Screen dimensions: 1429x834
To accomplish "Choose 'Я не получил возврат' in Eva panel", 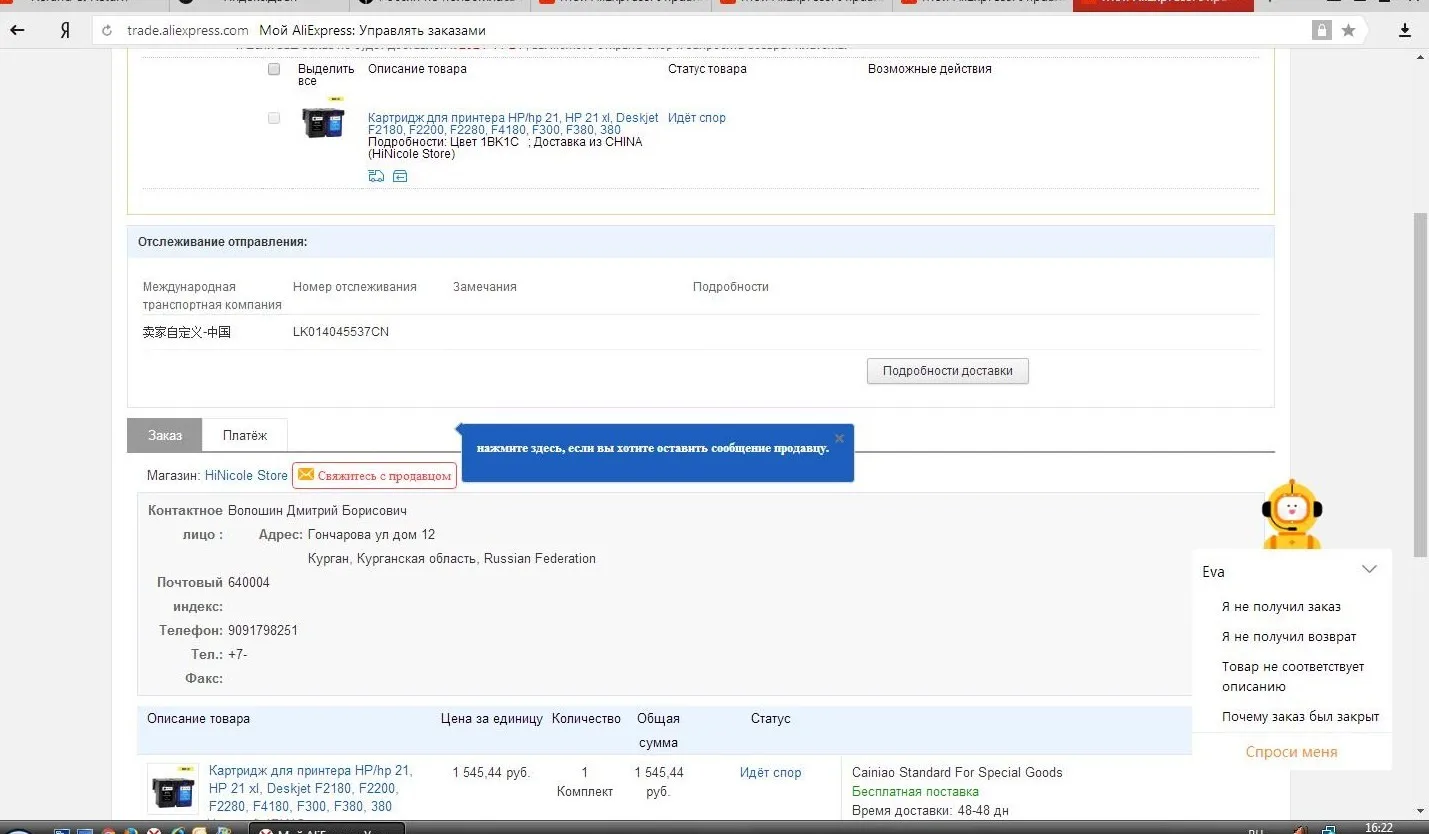I will click(1289, 637).
